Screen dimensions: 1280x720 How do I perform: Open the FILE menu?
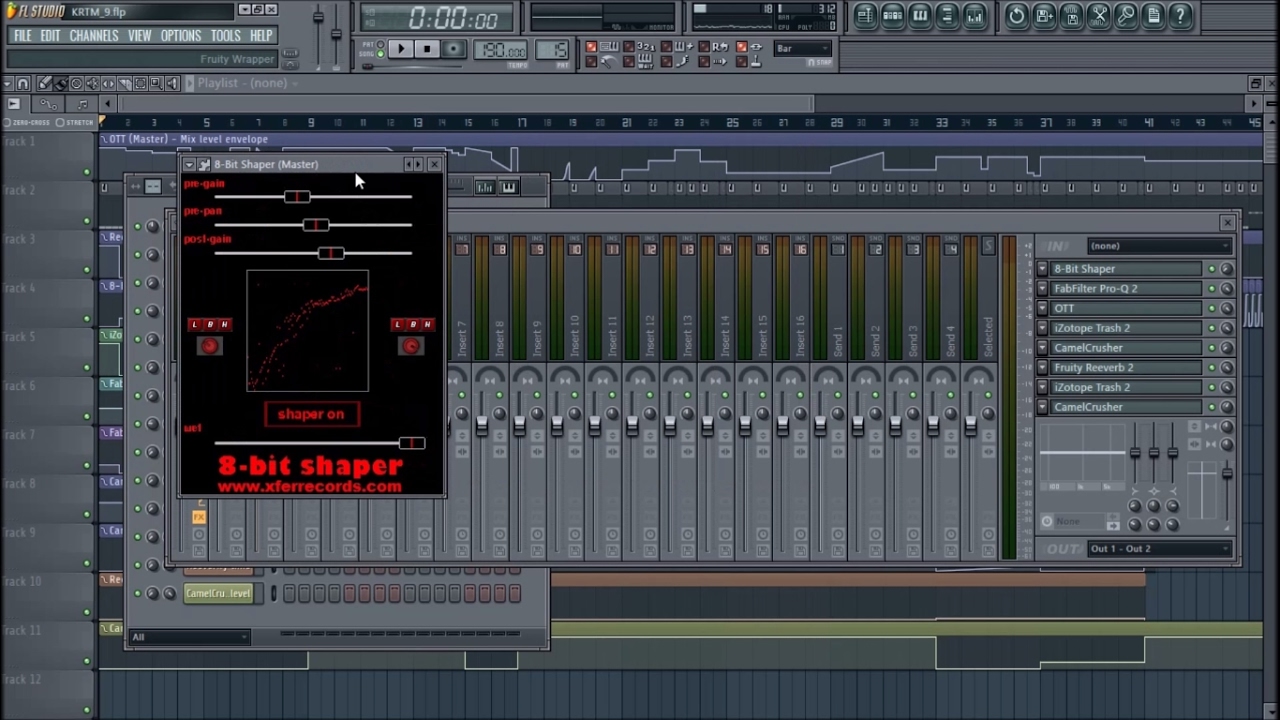(22, 36)
